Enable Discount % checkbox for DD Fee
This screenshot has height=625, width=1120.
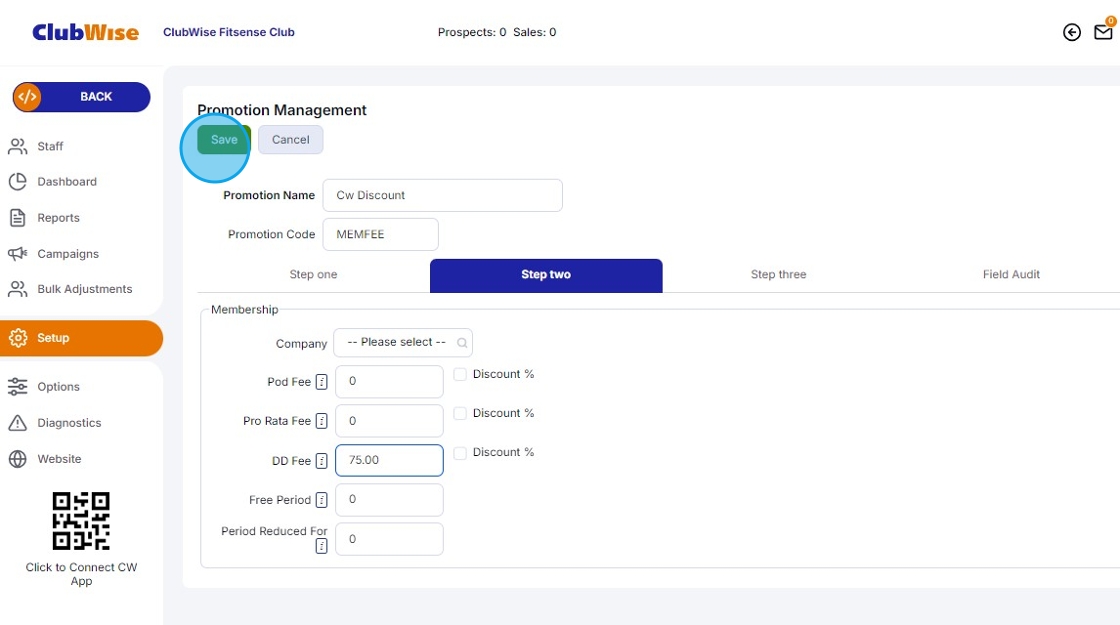click(460, 453)
